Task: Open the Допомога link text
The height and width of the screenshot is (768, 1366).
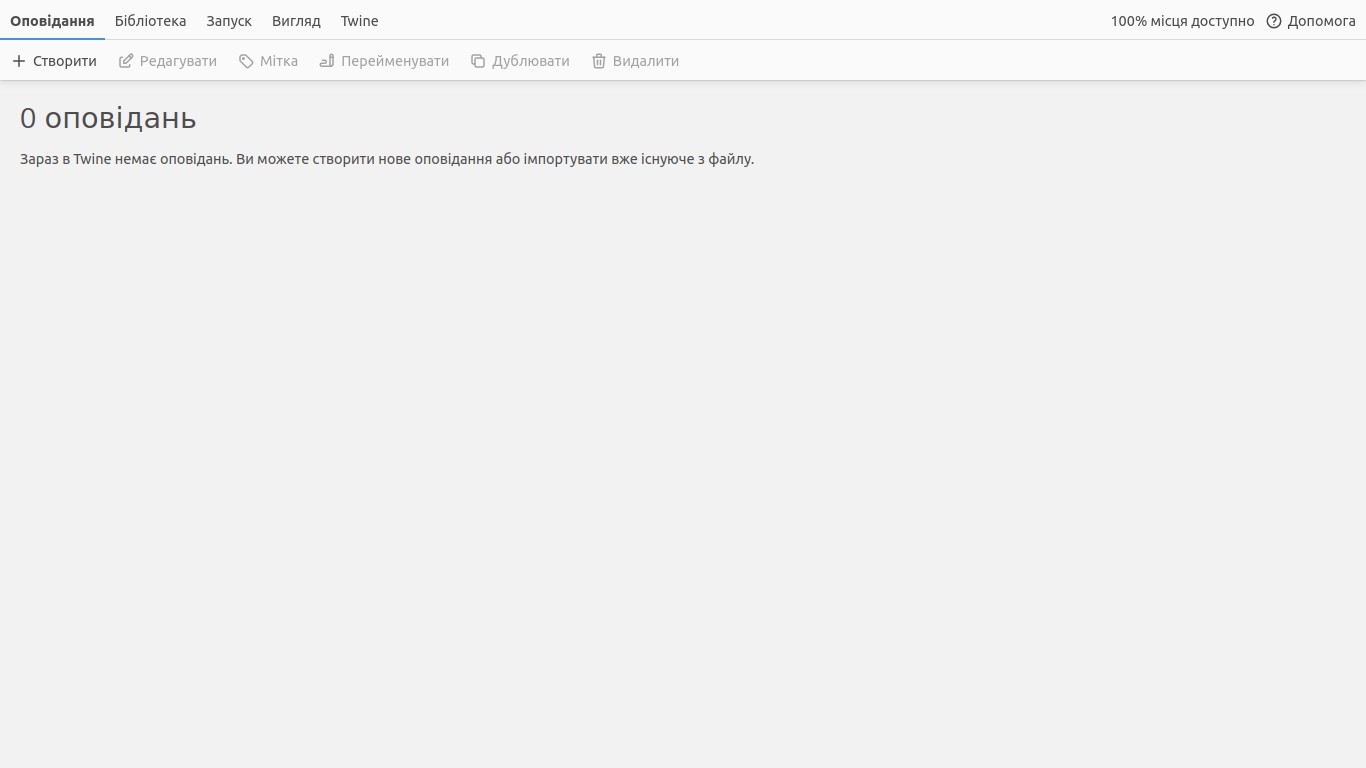Action: pyautogui.click(x=1321, y=21)
